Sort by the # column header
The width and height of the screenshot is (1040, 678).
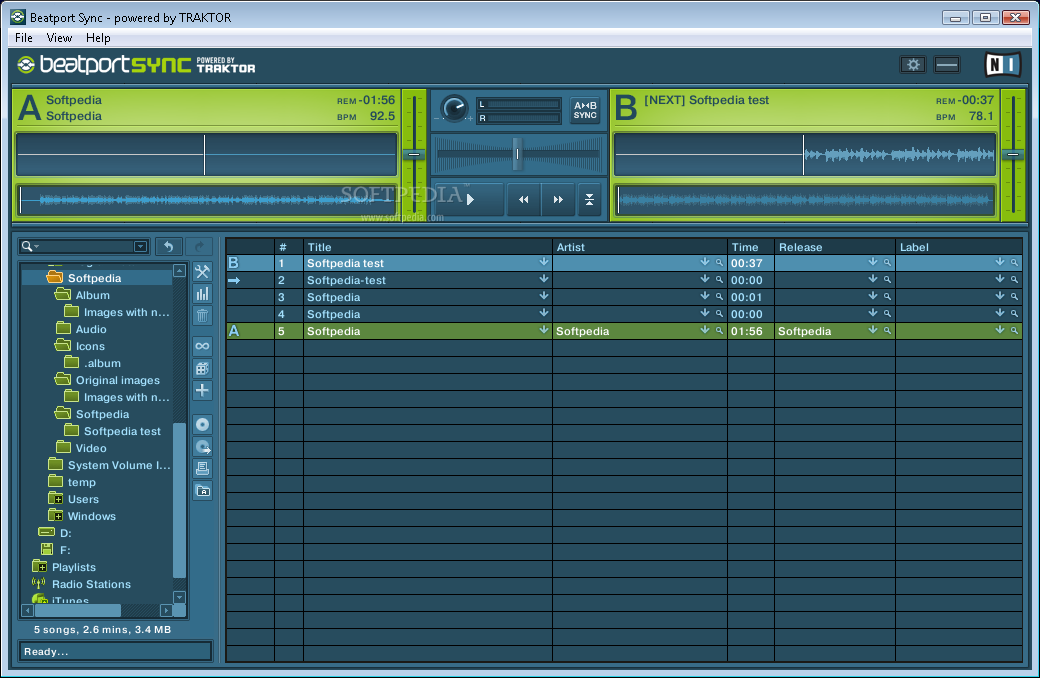click(289, 247)
